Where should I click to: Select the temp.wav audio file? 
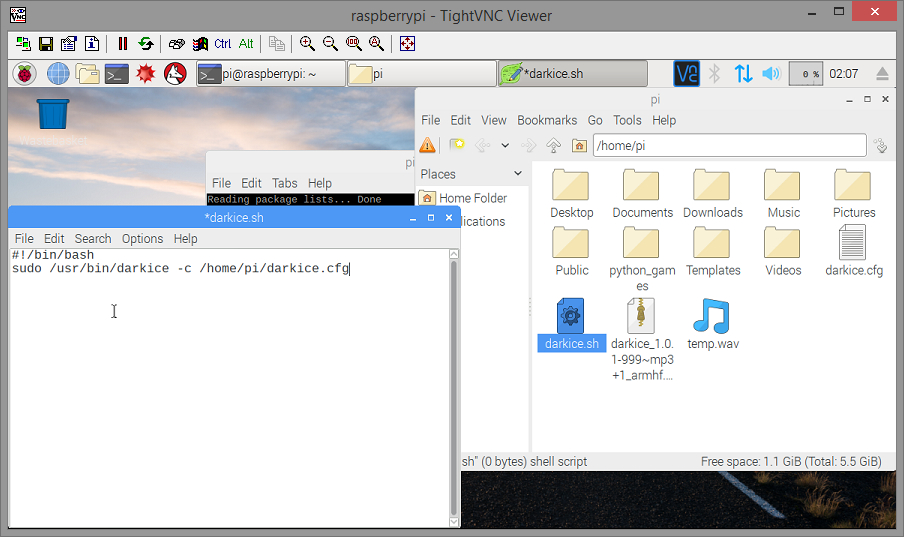713,324
